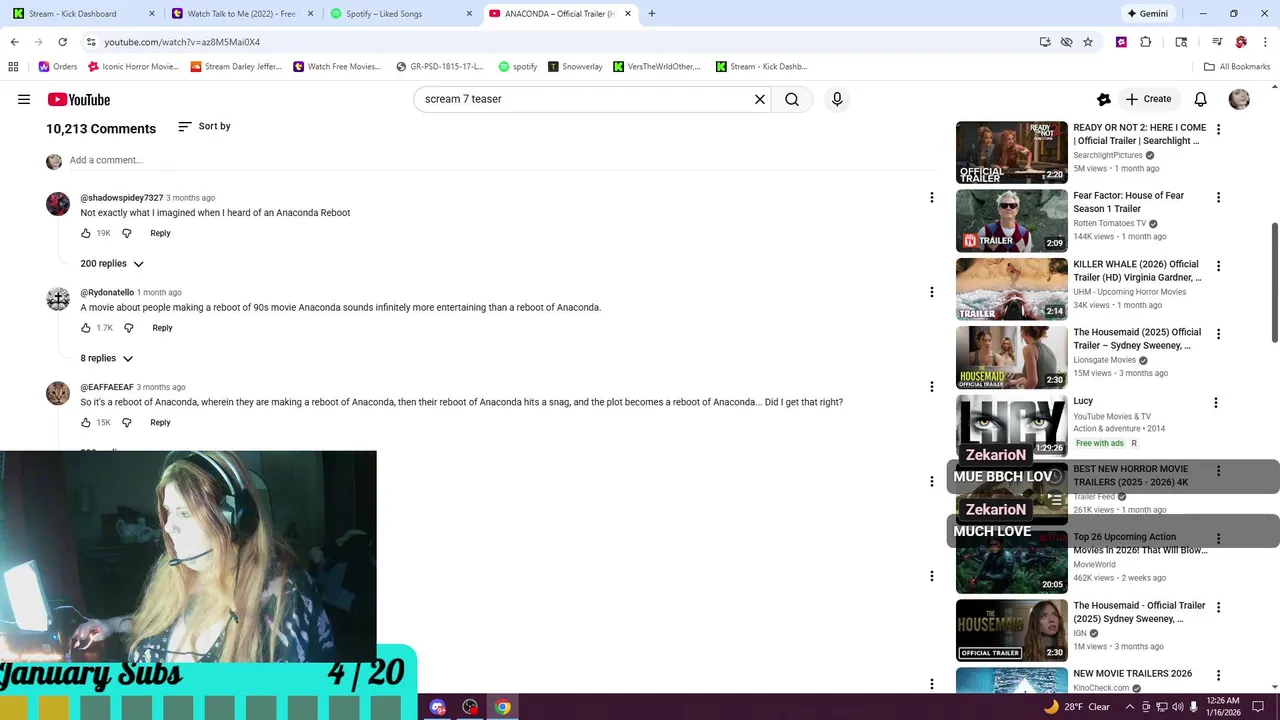This screenshot has height=720, width=1280.
Task: Open the Chrome extensions puzzle icon
Action: pyautogui.click(x=1146, y=42)
